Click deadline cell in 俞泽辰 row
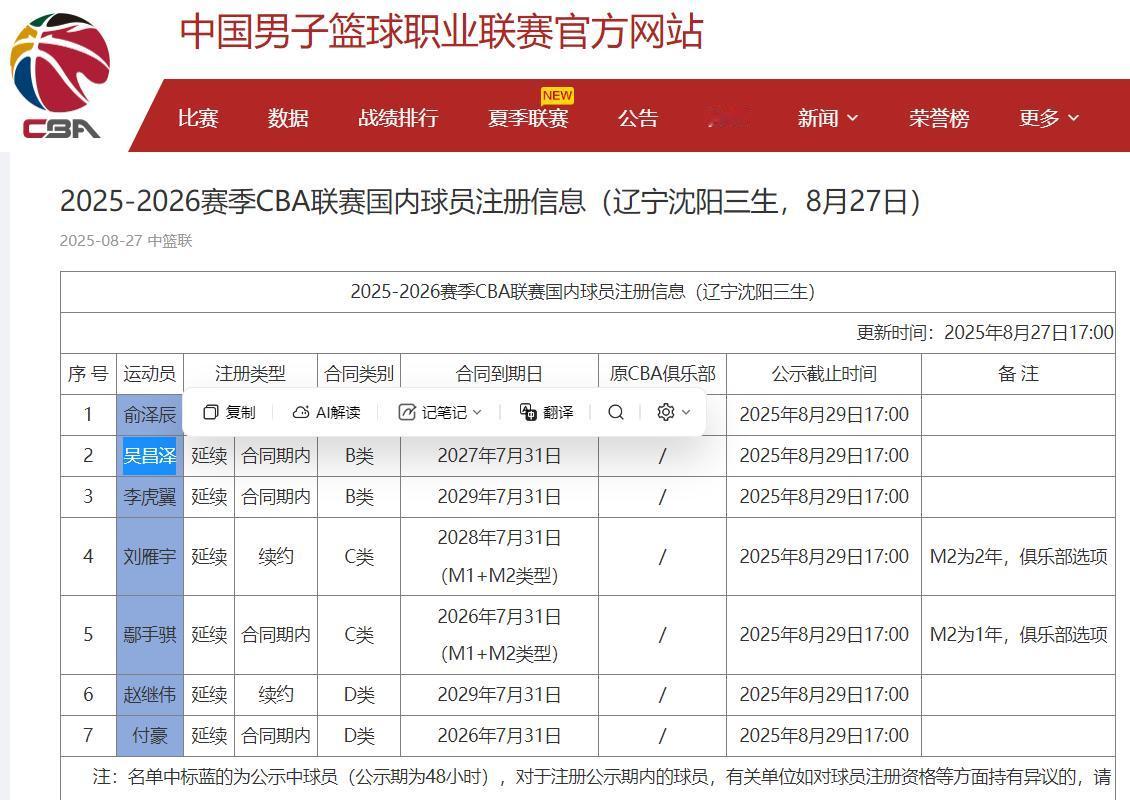This screenshot has width=1130, height=800. point(824,414)
